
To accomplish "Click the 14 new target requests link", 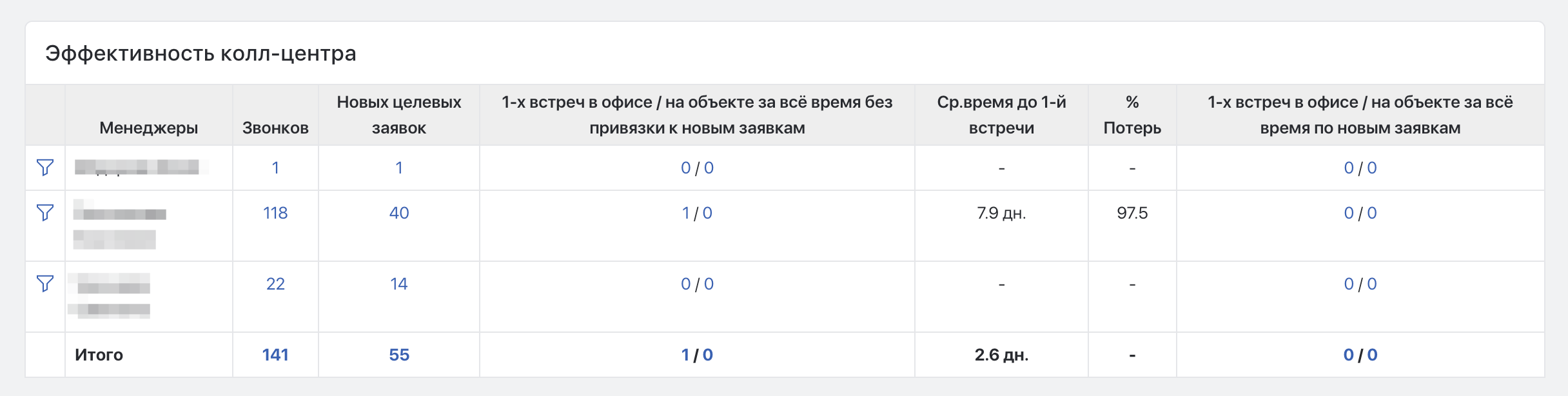I will 399,284.
